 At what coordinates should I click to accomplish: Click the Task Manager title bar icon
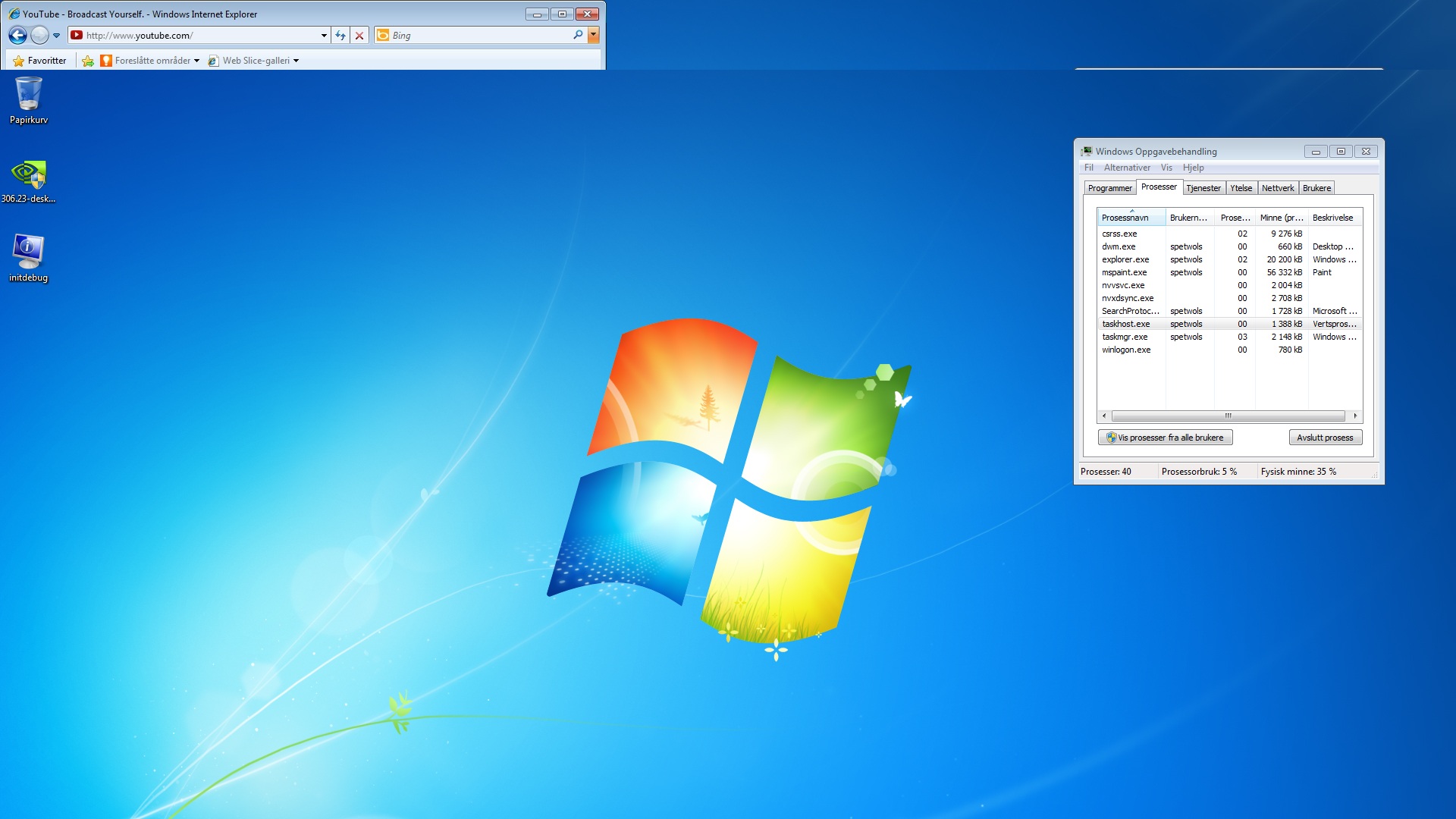(1087, 152)
